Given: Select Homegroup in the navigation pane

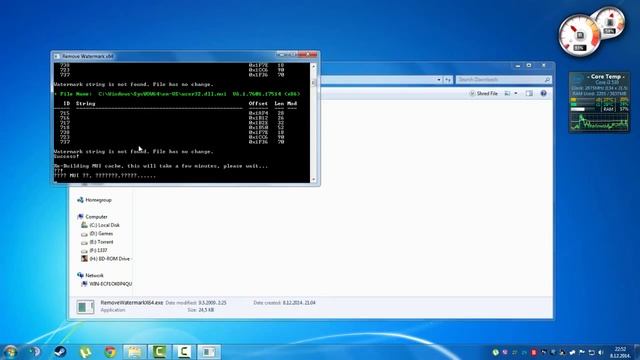Looking at the screenshot, I should point(98,200).
